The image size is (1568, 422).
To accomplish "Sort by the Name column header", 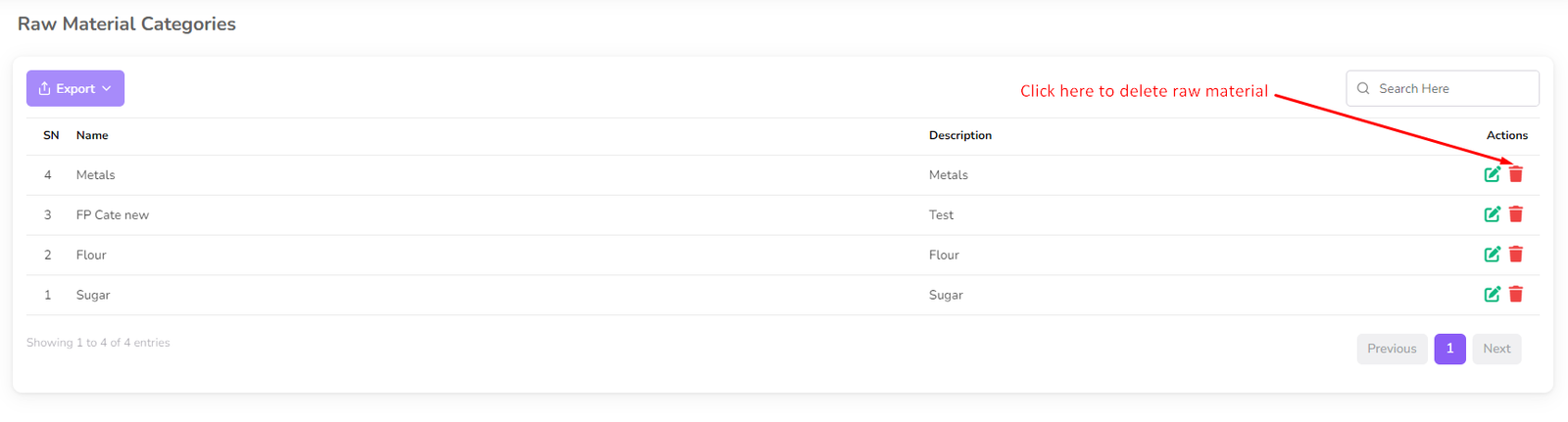I will point(92,135).
